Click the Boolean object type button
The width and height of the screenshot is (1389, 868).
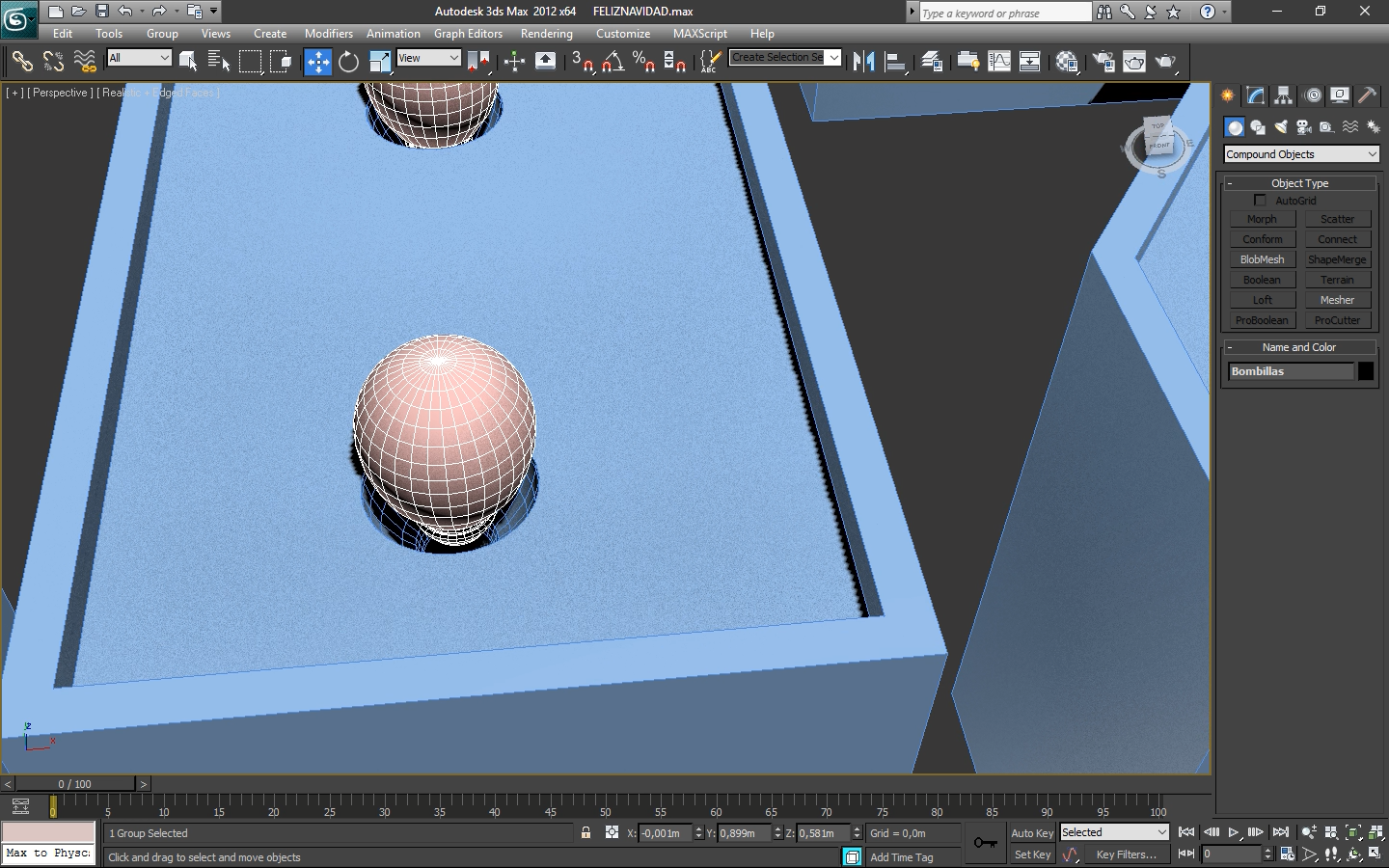tap(1262, 280)
